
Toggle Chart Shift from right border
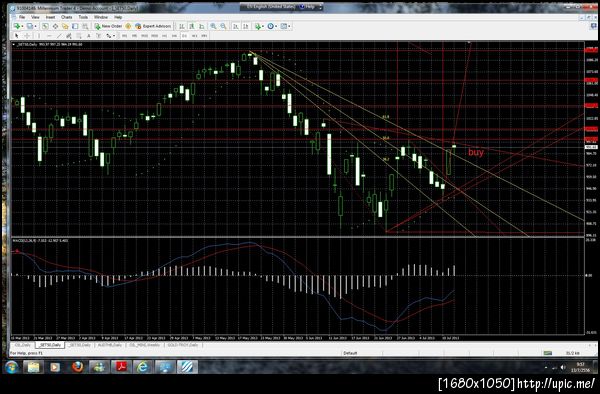246,26
